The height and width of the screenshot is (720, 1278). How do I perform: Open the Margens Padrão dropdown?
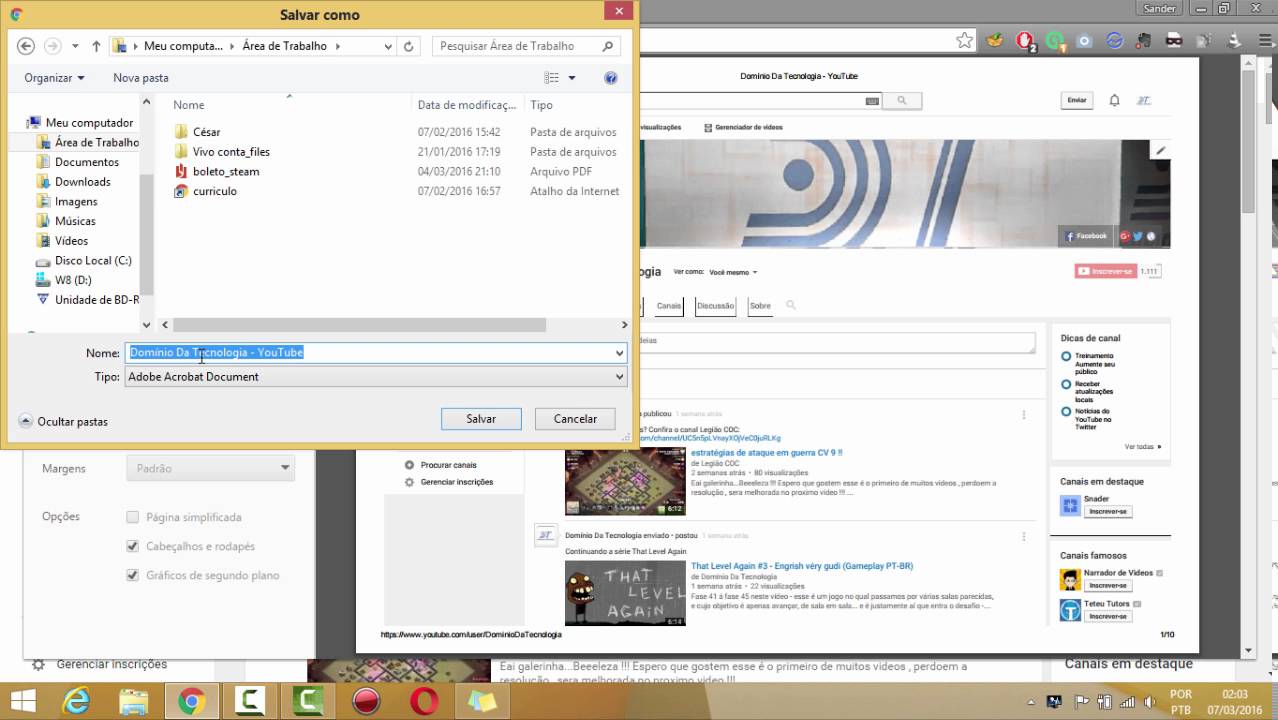pos(210,468)
